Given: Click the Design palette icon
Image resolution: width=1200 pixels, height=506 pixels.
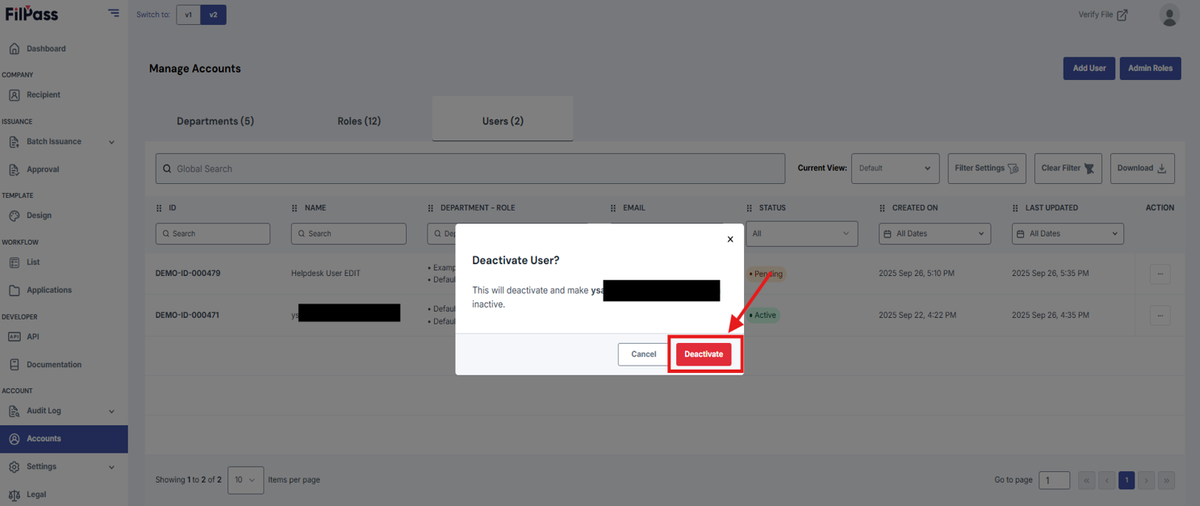Looking at the screenshot, I should coord(15,216).
